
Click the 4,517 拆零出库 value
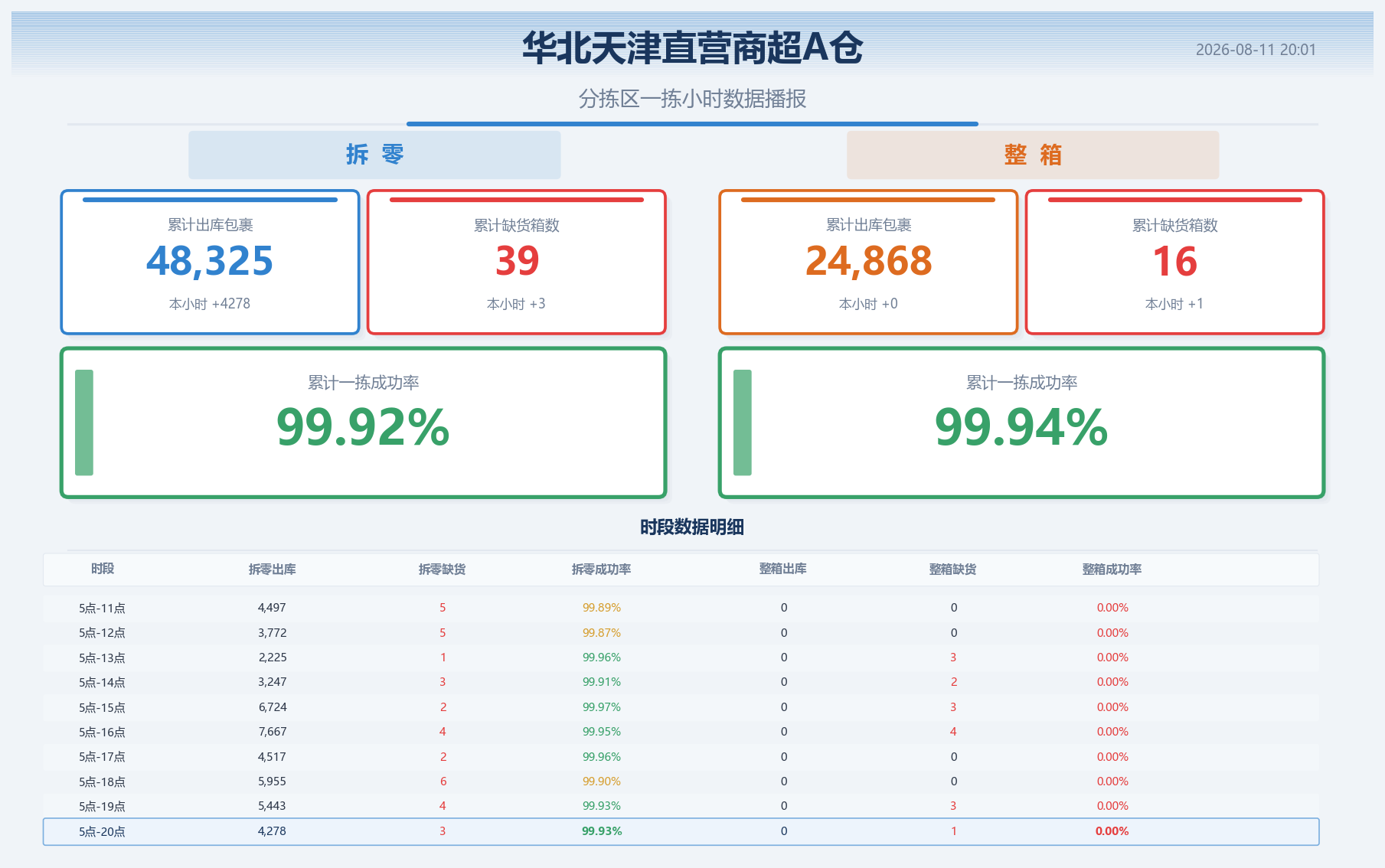pyautogui.click(x=272, y=757)
